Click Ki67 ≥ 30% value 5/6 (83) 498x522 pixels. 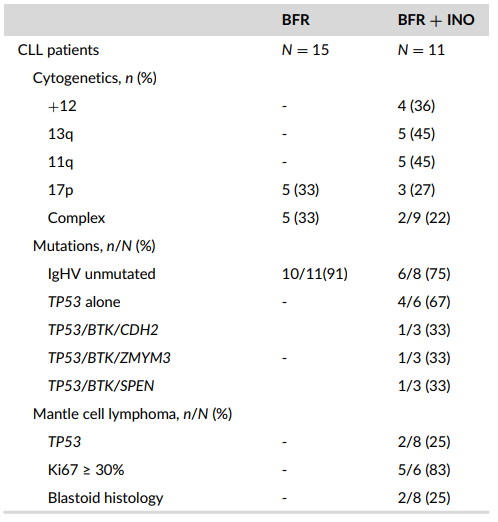coord(424,470)
